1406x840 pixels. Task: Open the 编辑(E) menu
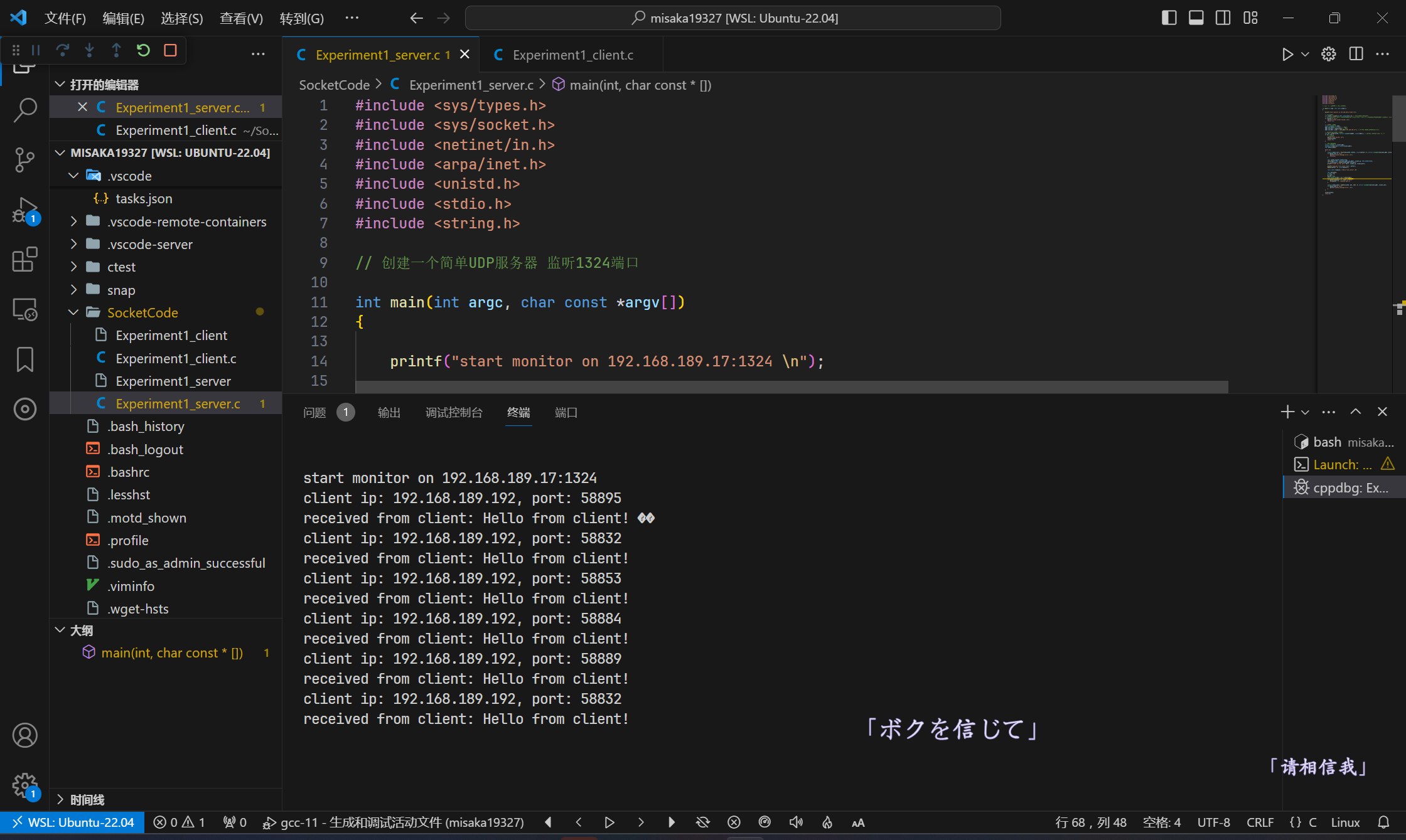[x=123, y=18]
